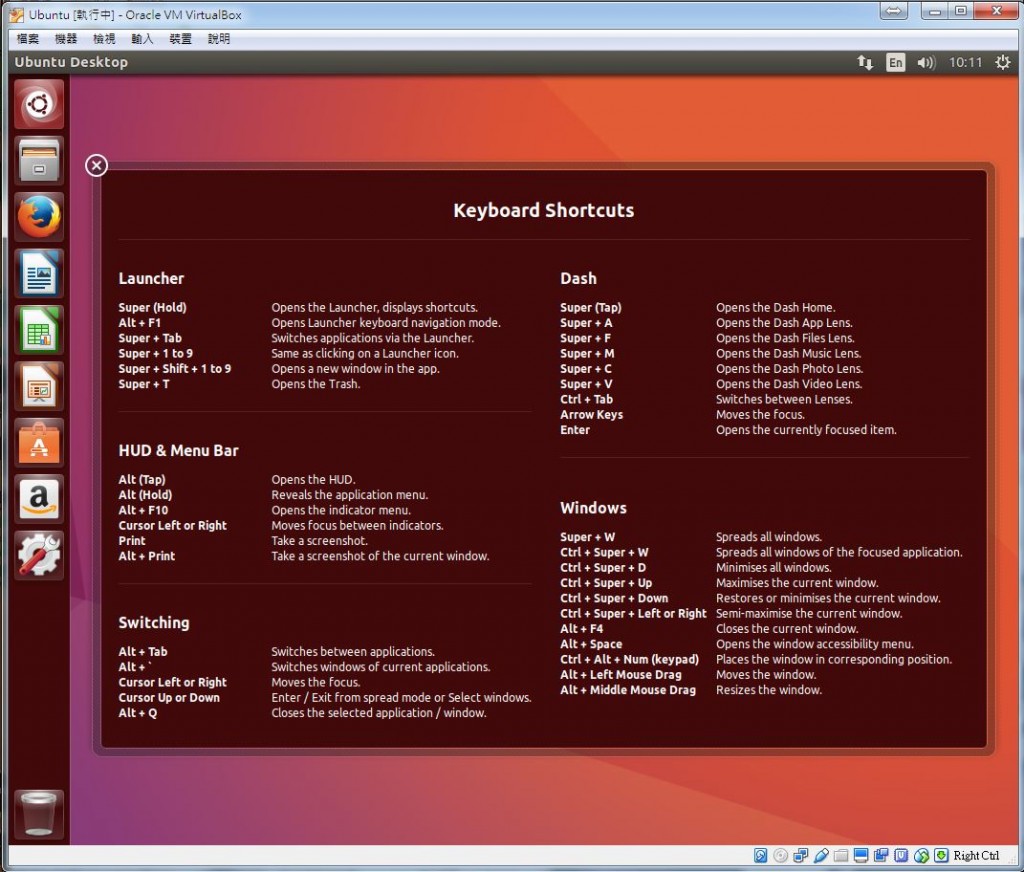Click the Right Ctrl host key label

976,856
